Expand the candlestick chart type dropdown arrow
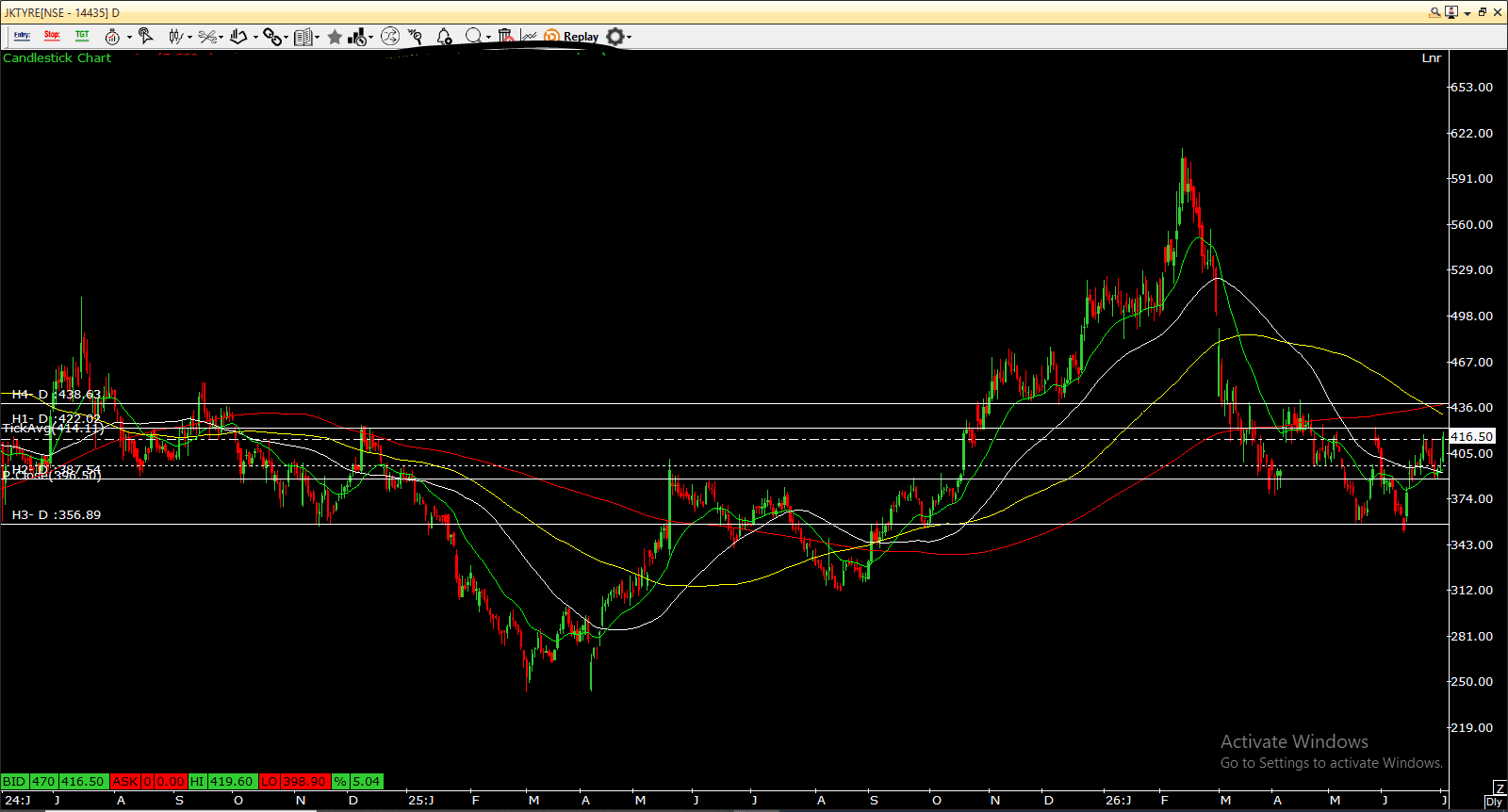 click(189, 38)
